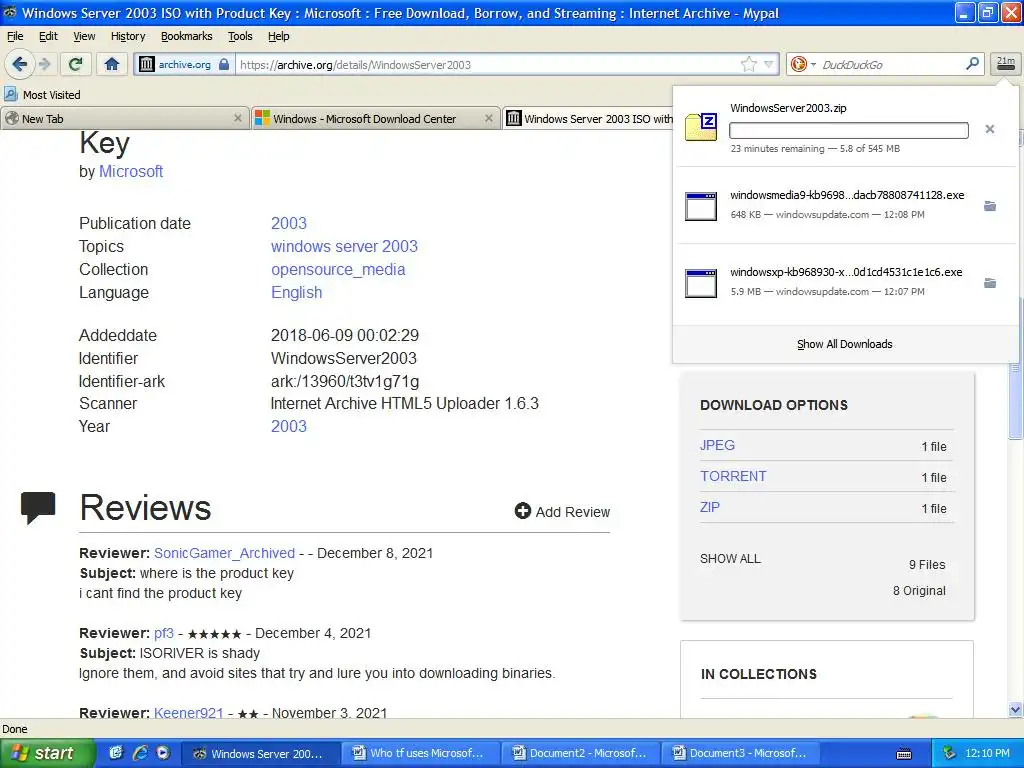Open the windows server 2003 topic link

coord(344,246)
